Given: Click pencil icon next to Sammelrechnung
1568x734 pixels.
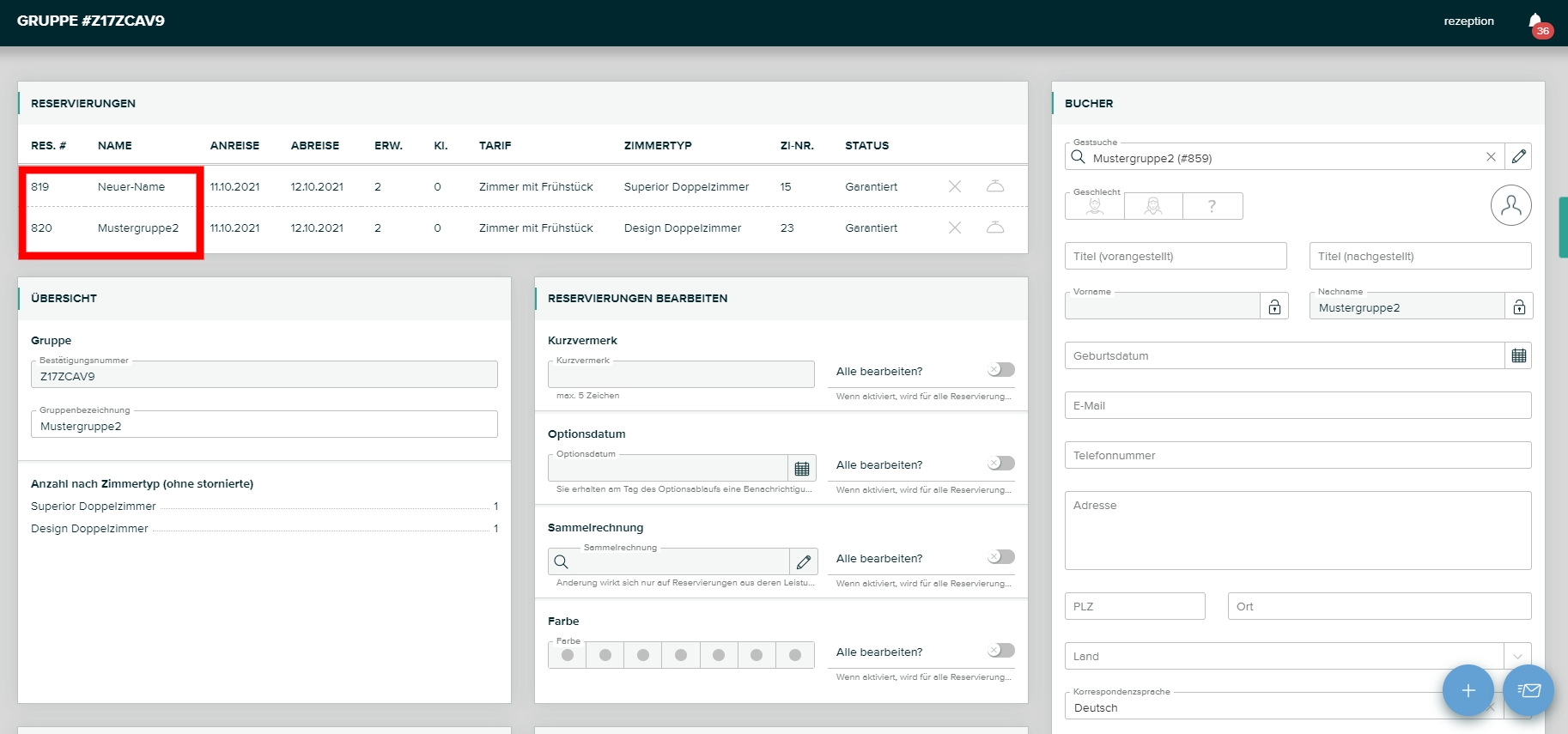Looking at the screenshot, I should tap(804, 562).
